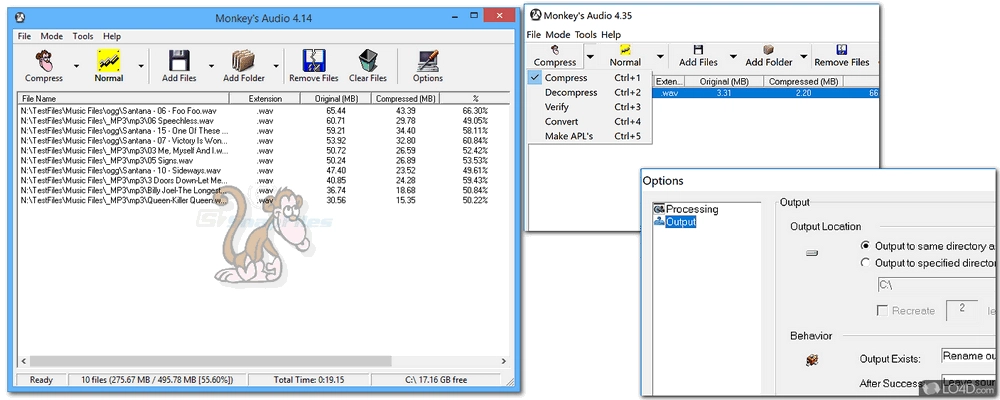The height and width of the screenshot is (400, 1000).
Task: Open Help menu in Monkey's Audio 4.14
Action: pos(112,36)
